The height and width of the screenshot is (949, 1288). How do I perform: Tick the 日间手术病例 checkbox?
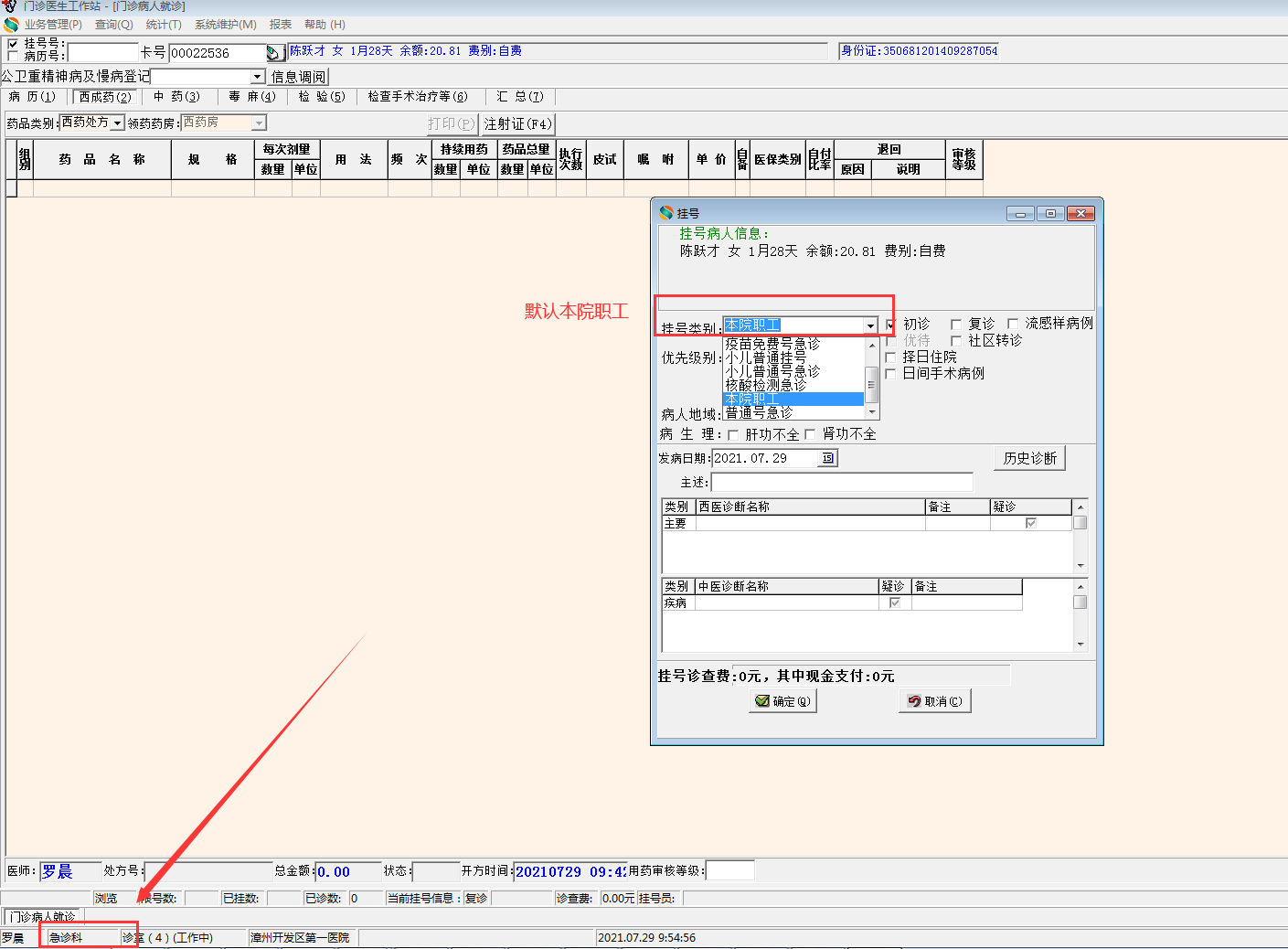point(890,374)
